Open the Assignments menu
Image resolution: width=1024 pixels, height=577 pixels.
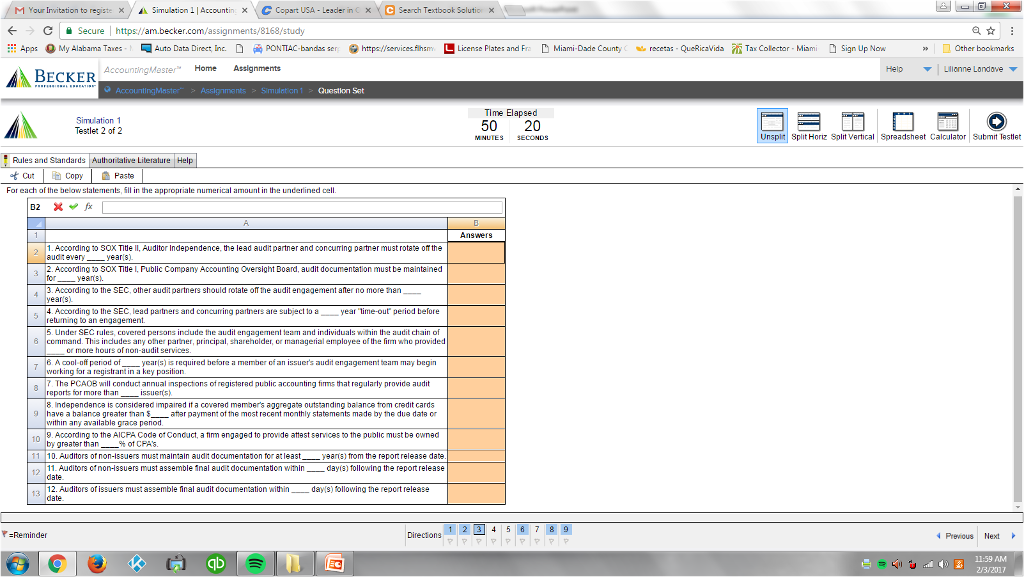tap(257, 69)
